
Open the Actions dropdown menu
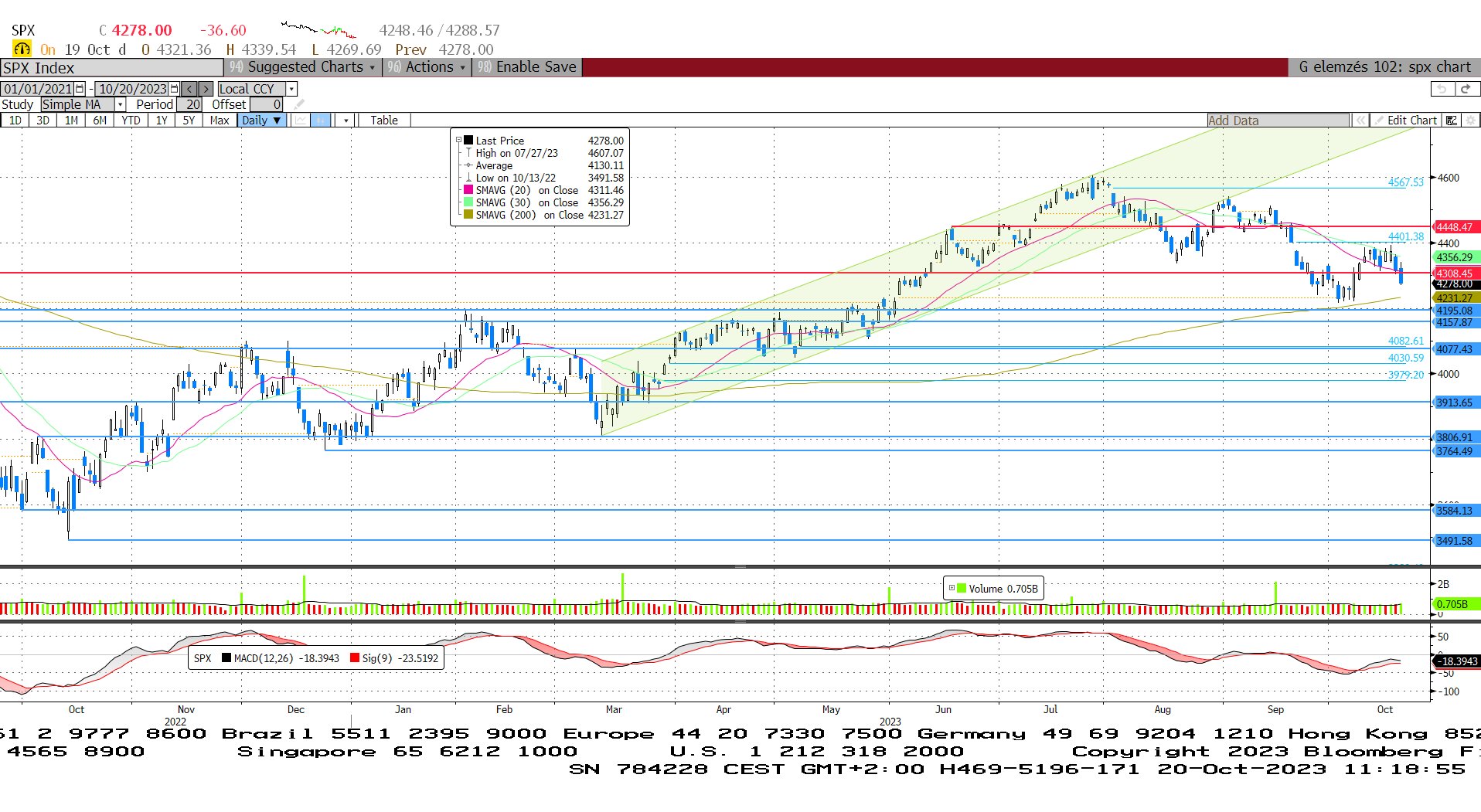[427, 67]
